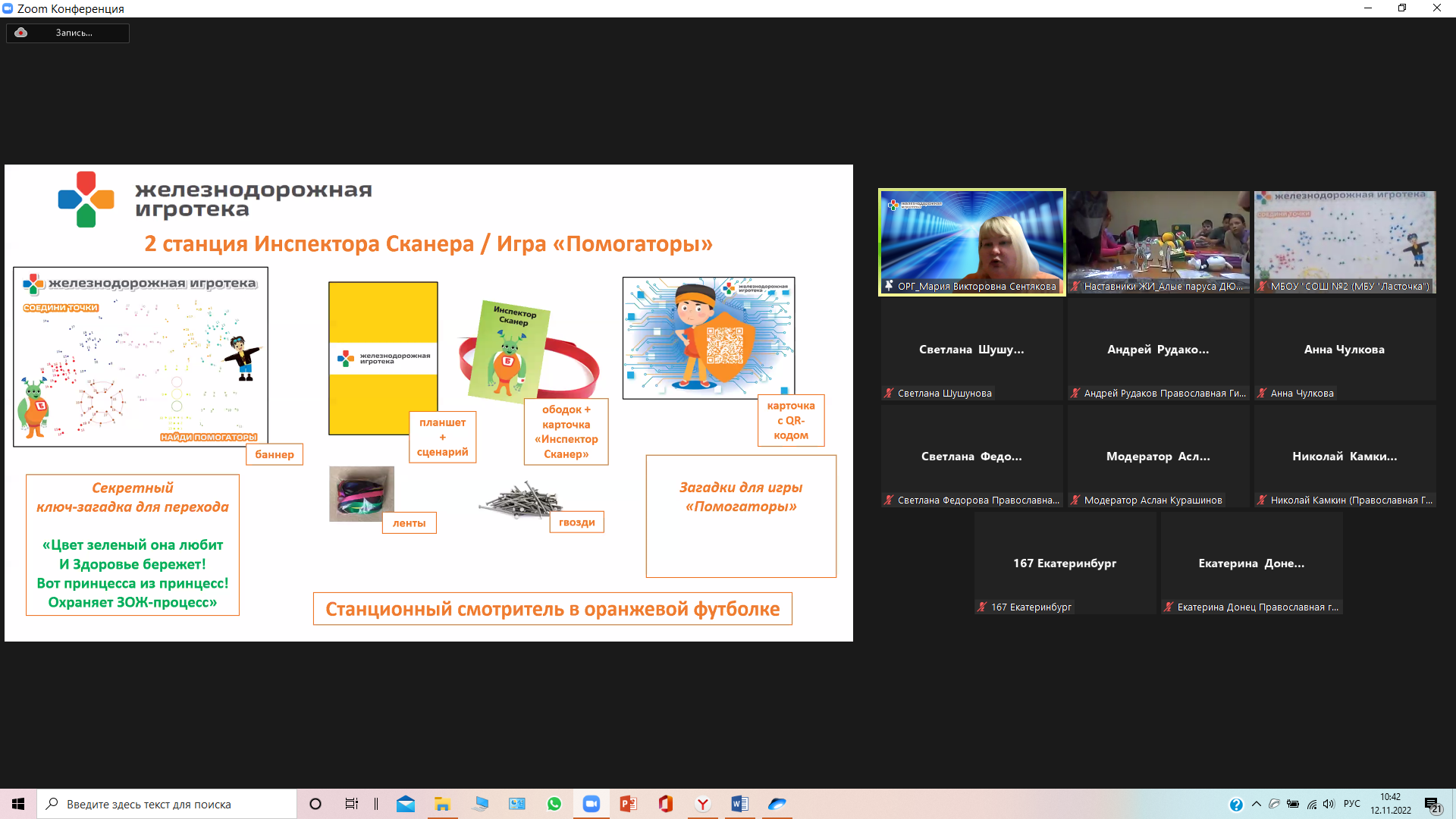
Task: Open PowerPoint from the taskbar
Action: coord(629,804)
